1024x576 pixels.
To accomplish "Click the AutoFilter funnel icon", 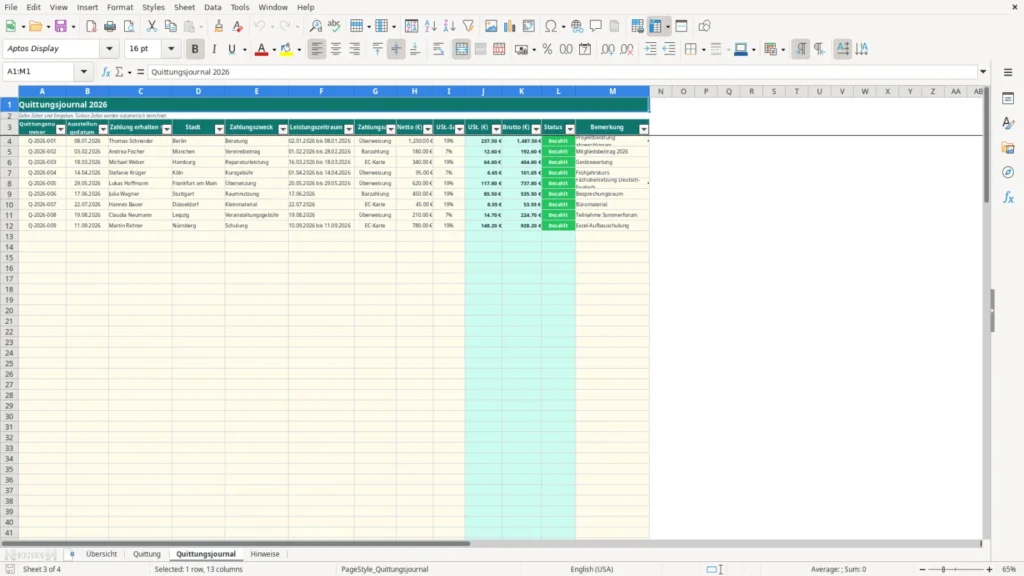I will (468, 26).
